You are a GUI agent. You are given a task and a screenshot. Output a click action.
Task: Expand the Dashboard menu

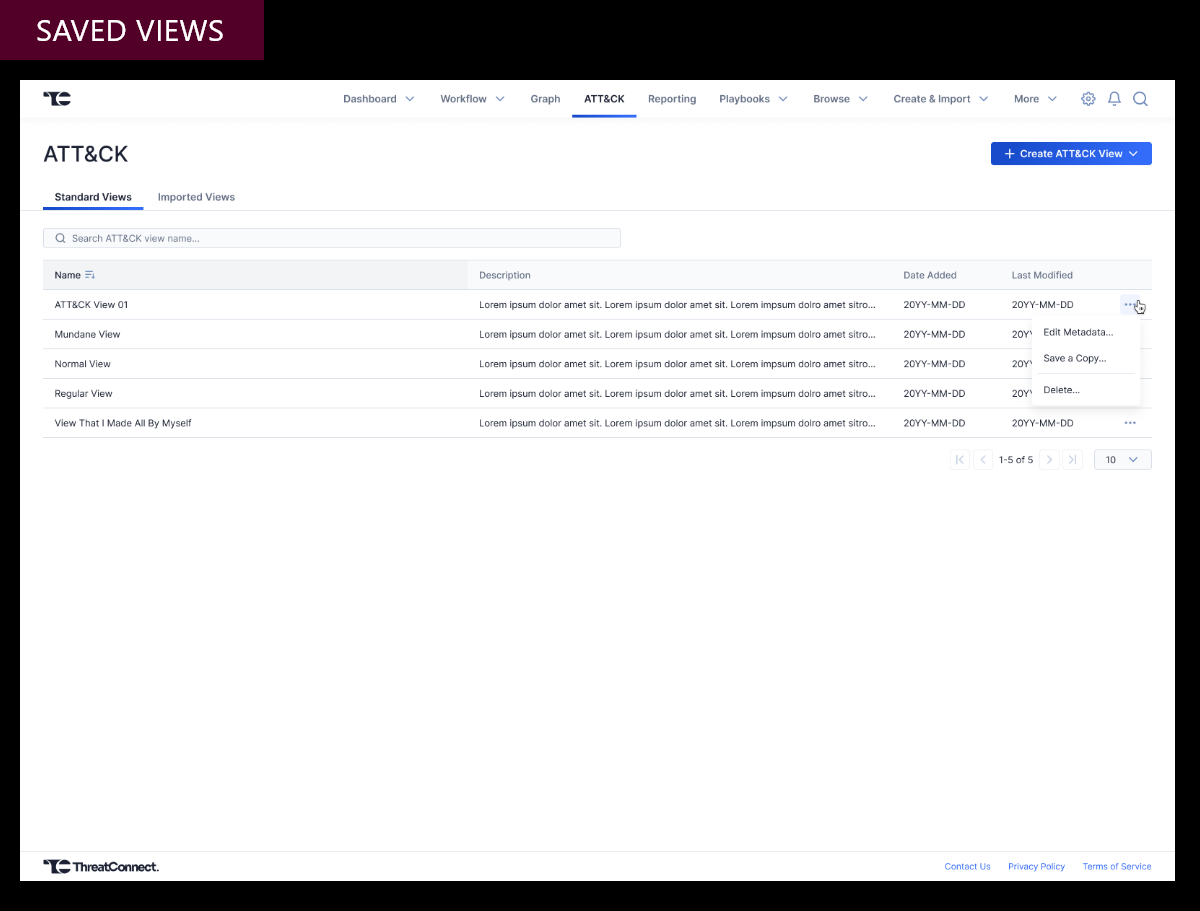[379, 99]
